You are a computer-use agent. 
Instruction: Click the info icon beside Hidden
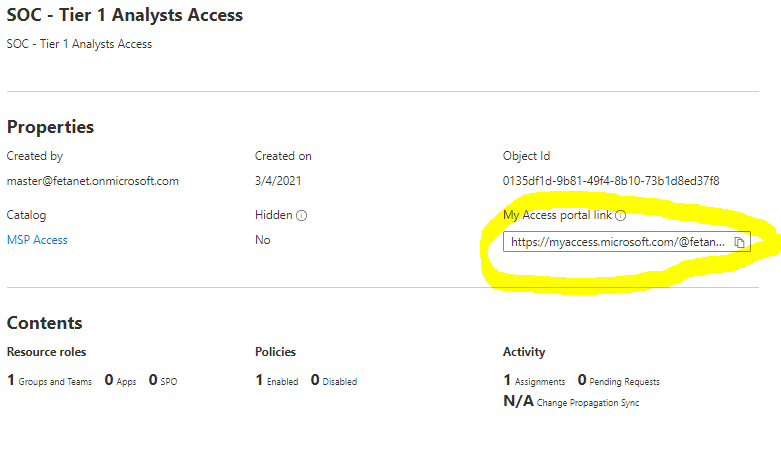point(301,215)
